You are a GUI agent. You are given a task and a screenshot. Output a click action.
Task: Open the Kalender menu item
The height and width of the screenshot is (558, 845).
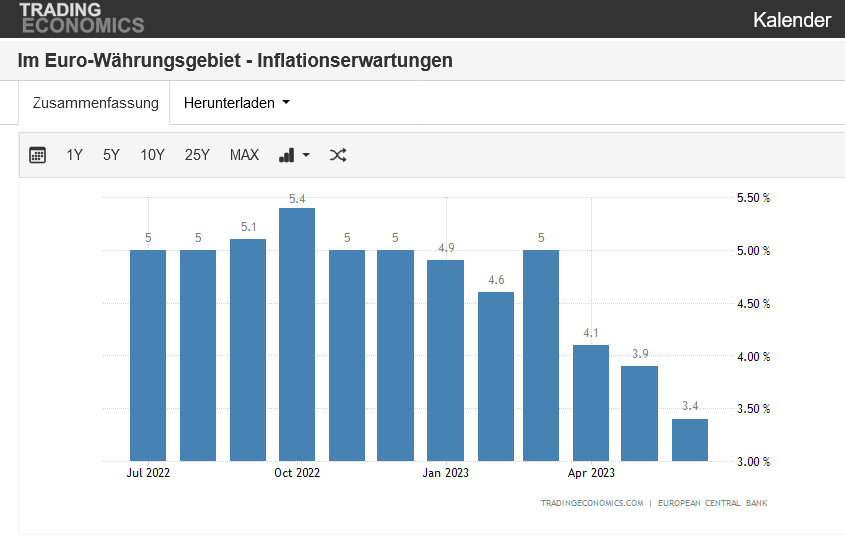(792, 20)
